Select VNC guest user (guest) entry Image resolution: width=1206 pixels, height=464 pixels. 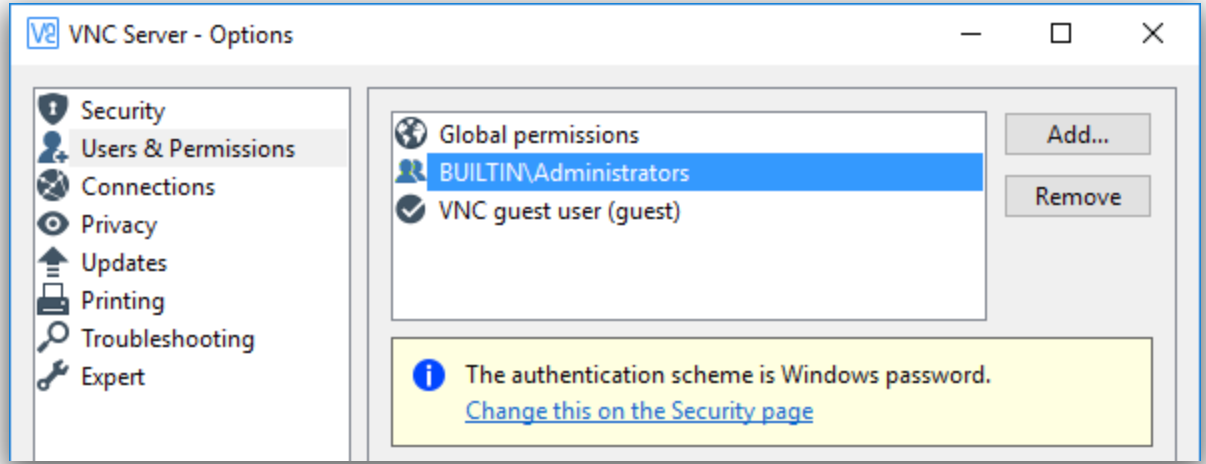pos(687,211)
